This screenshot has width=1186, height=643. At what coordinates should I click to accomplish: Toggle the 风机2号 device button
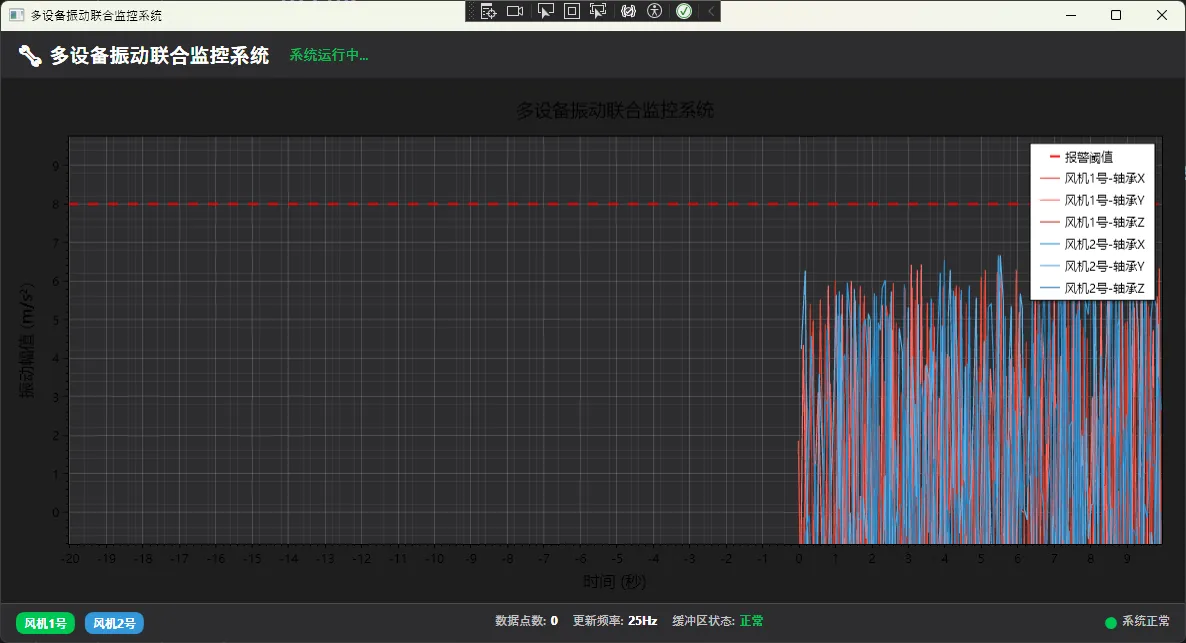(114, 624)
